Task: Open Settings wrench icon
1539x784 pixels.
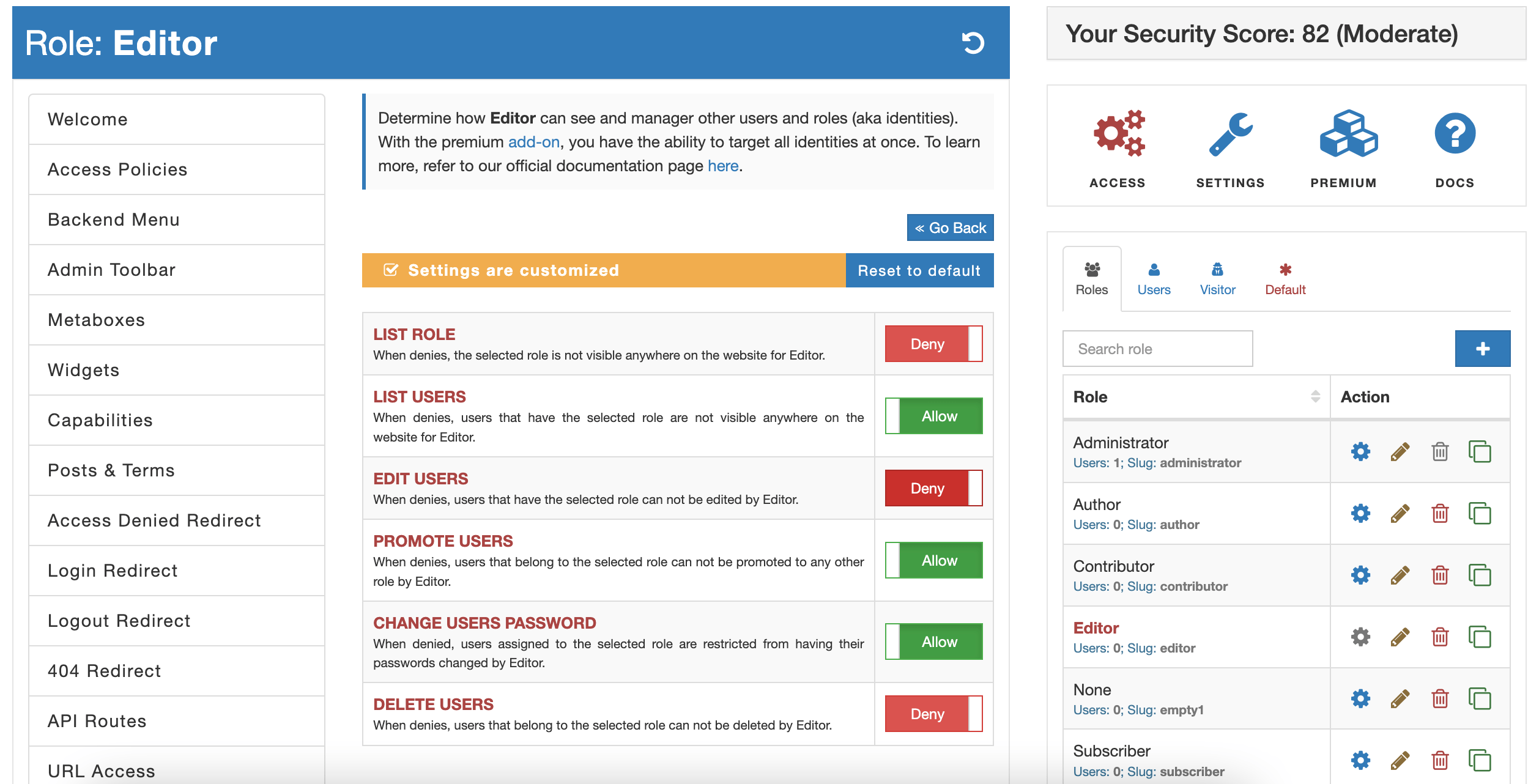Action: point(1230,133)
